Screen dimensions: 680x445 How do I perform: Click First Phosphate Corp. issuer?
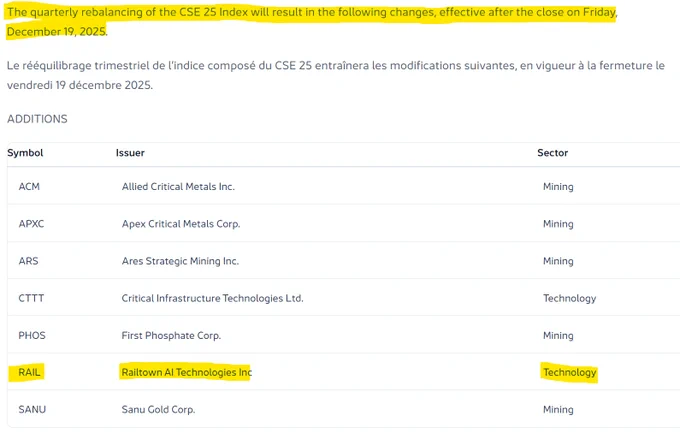point(171,336)
